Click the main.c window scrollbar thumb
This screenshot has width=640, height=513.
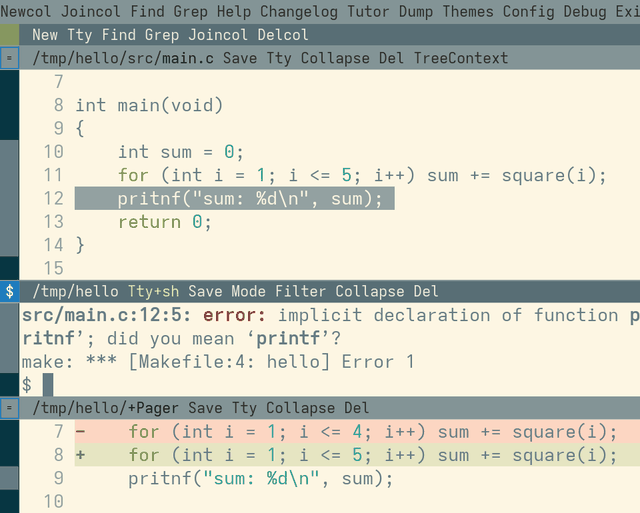9,198
